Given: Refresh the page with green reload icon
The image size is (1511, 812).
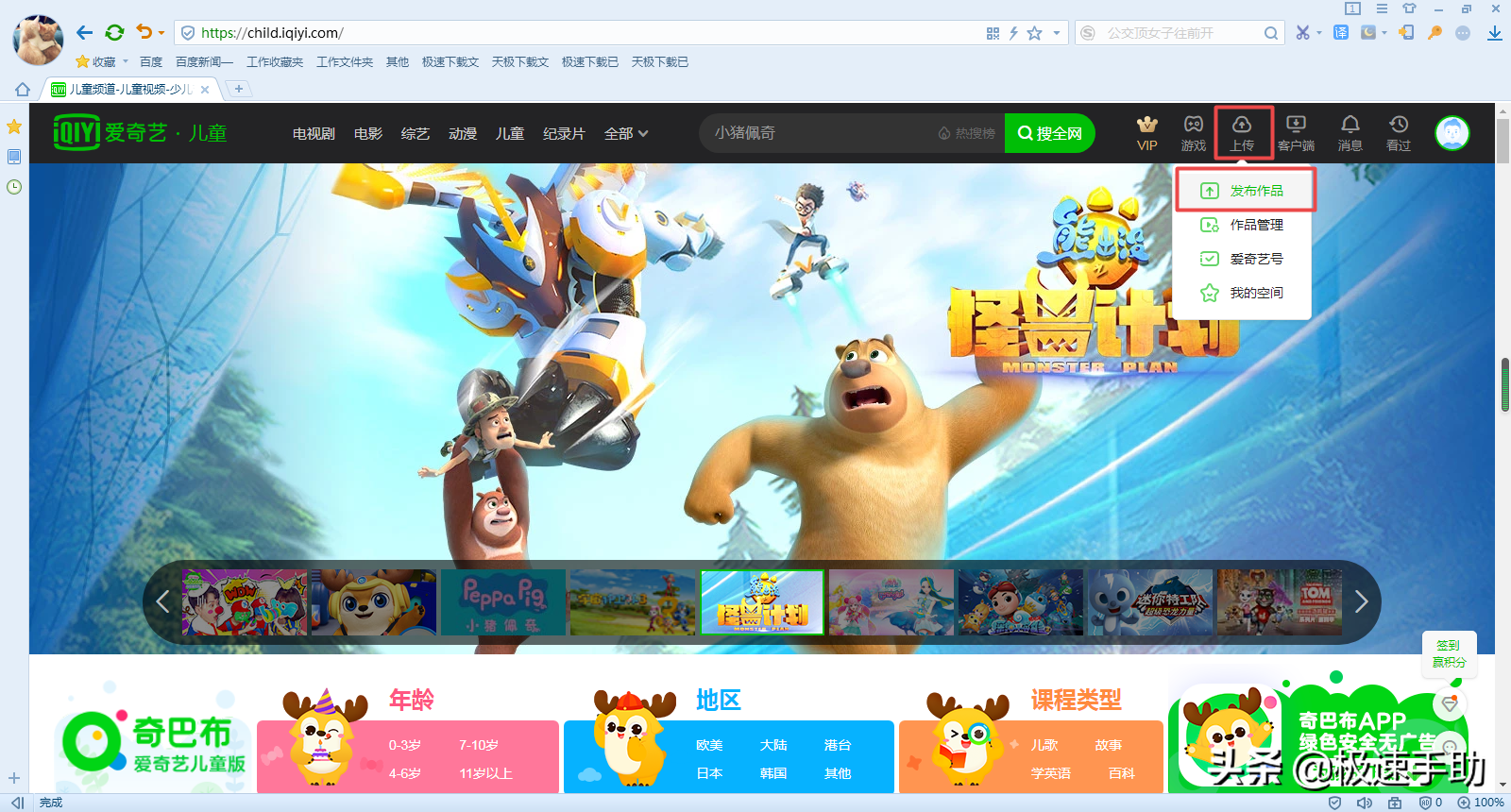Looking at the screenshot, I should 114,33.
